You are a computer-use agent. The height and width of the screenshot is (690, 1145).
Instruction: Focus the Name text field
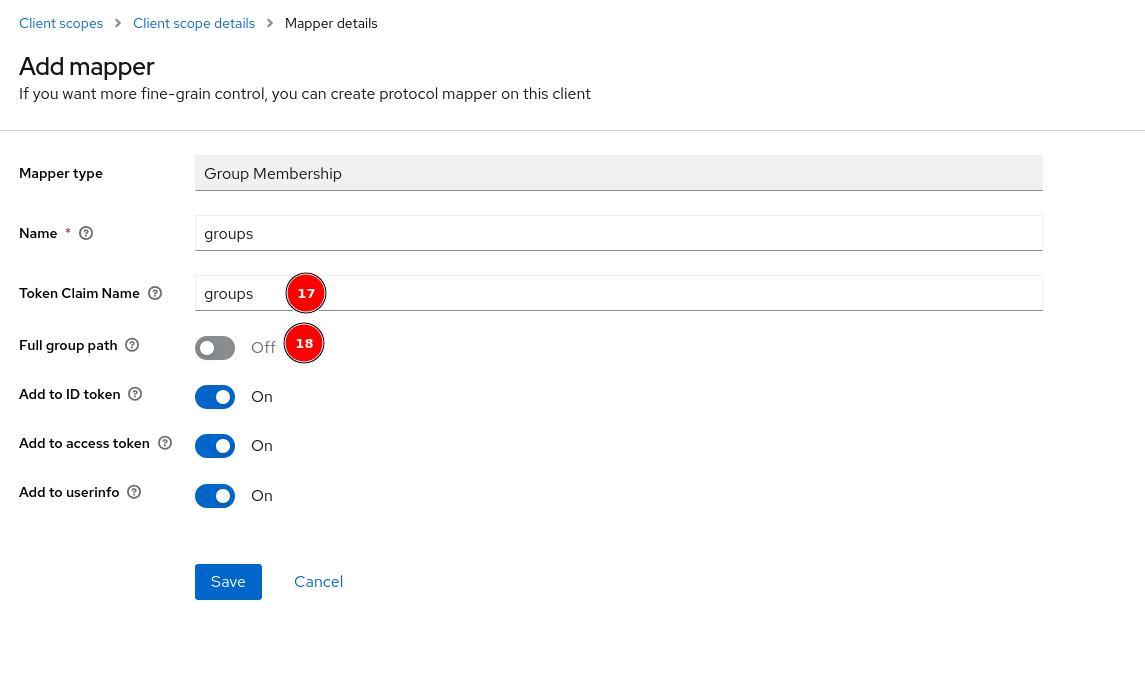click(618, 233)
